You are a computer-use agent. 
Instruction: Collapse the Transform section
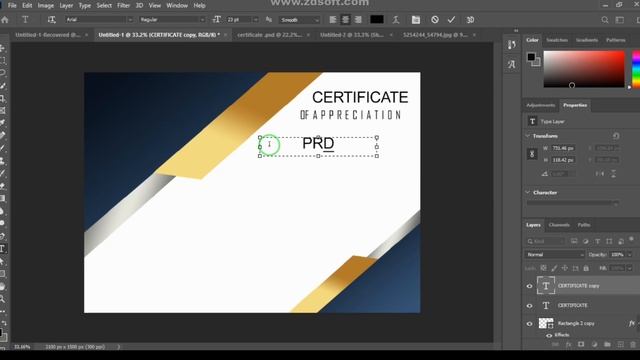pyautogui.click(x=527, y=136)
